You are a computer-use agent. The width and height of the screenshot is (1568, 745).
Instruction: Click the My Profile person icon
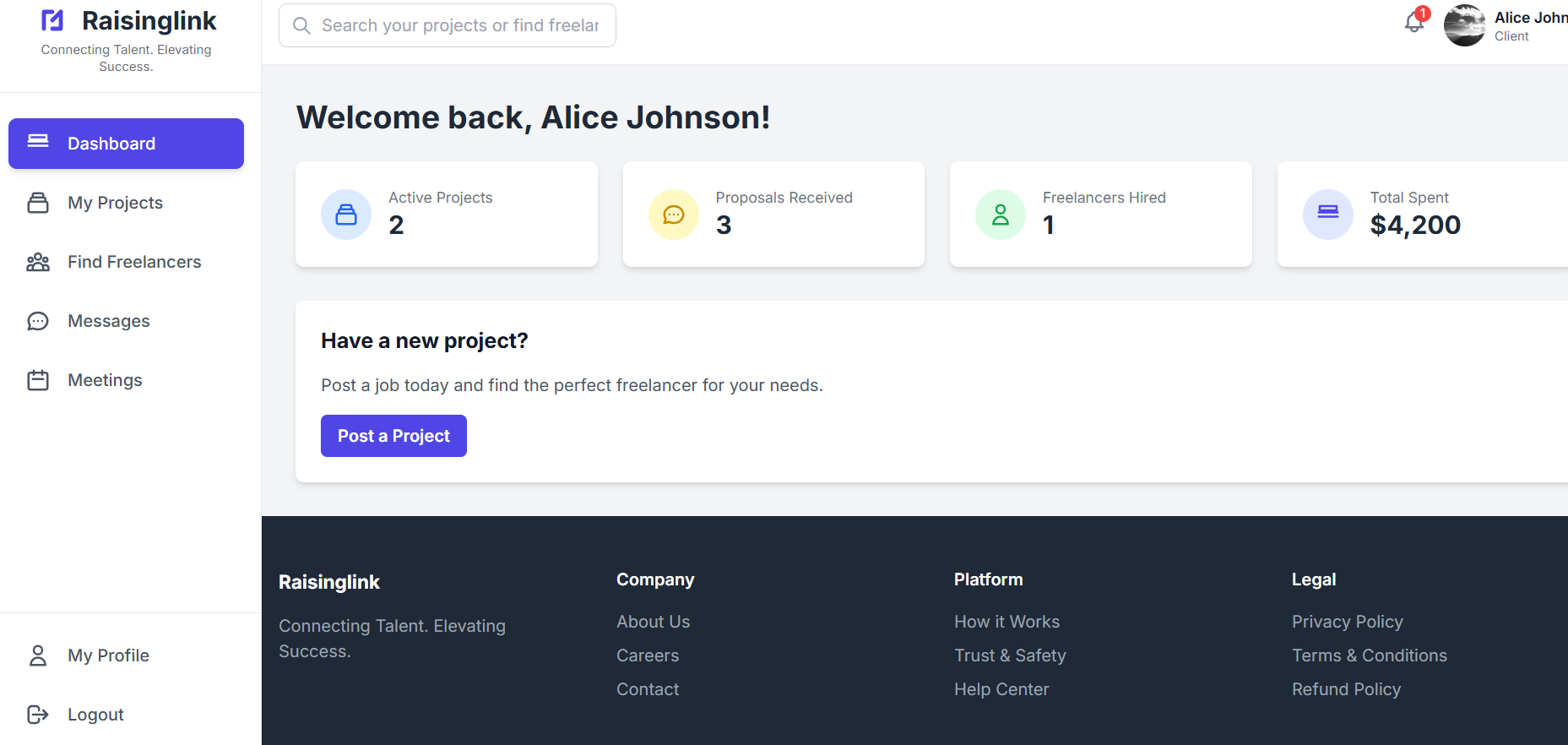coord(38,655)
